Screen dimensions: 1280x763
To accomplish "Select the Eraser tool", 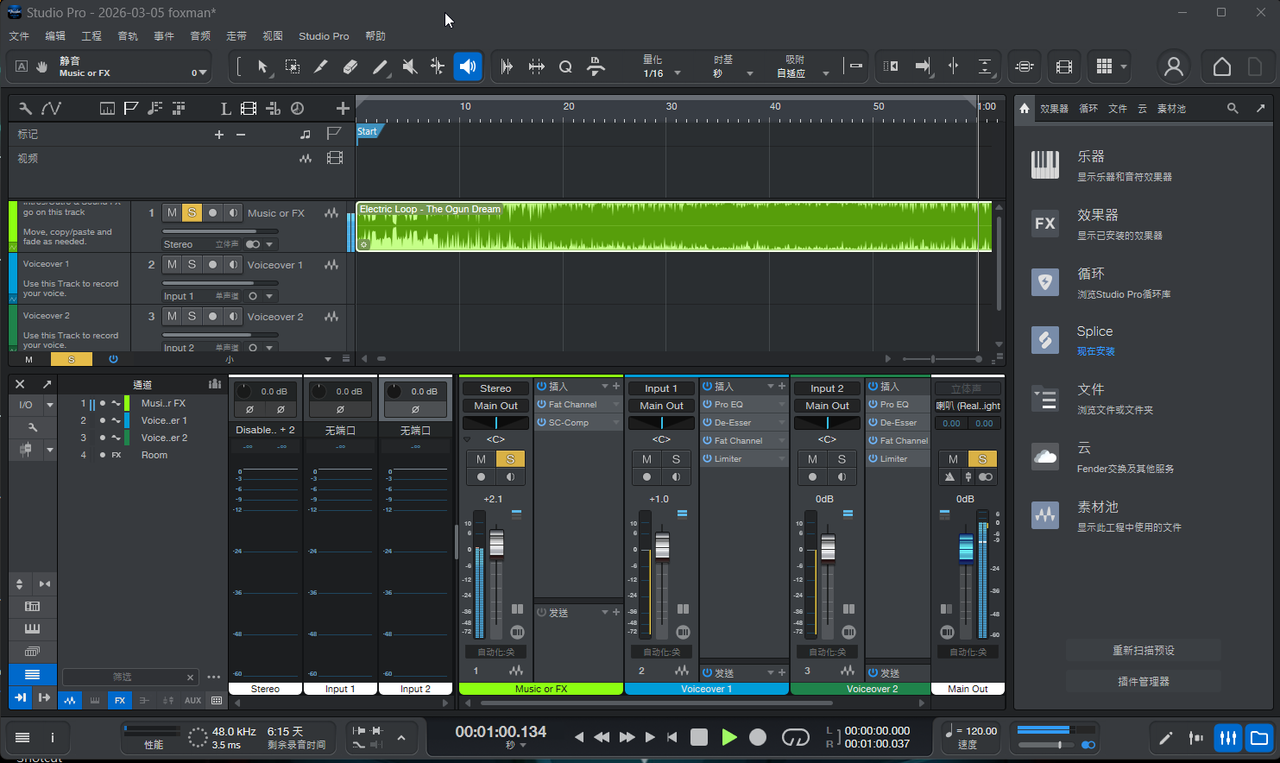I will (350, 67).
